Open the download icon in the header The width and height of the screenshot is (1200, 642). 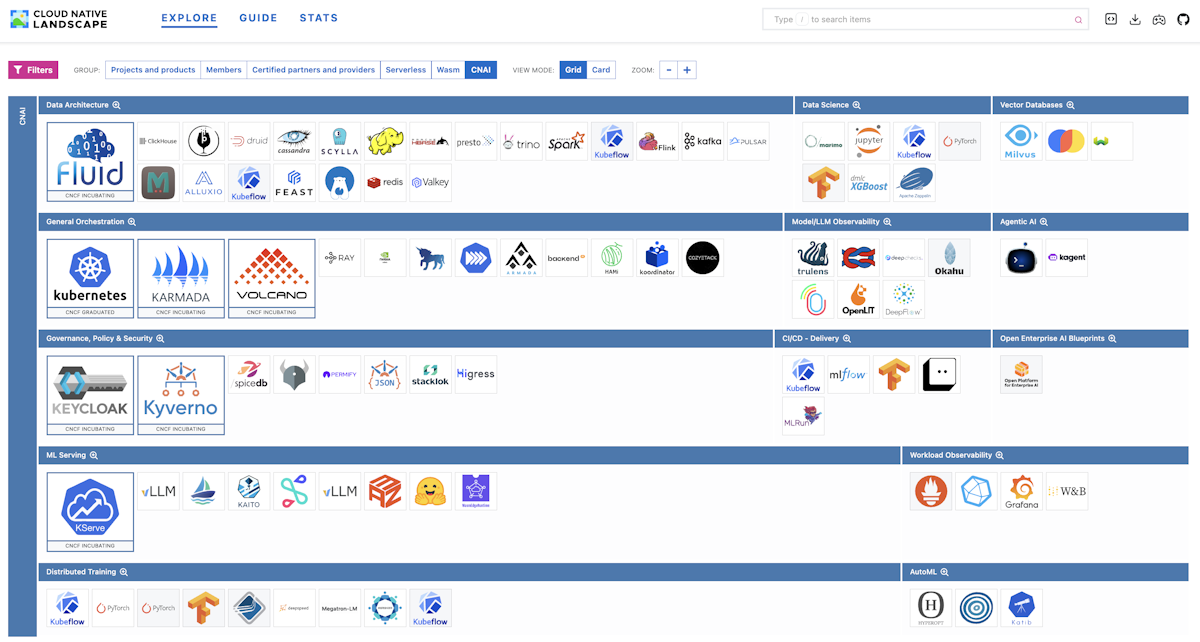[x=1135, y=19]
